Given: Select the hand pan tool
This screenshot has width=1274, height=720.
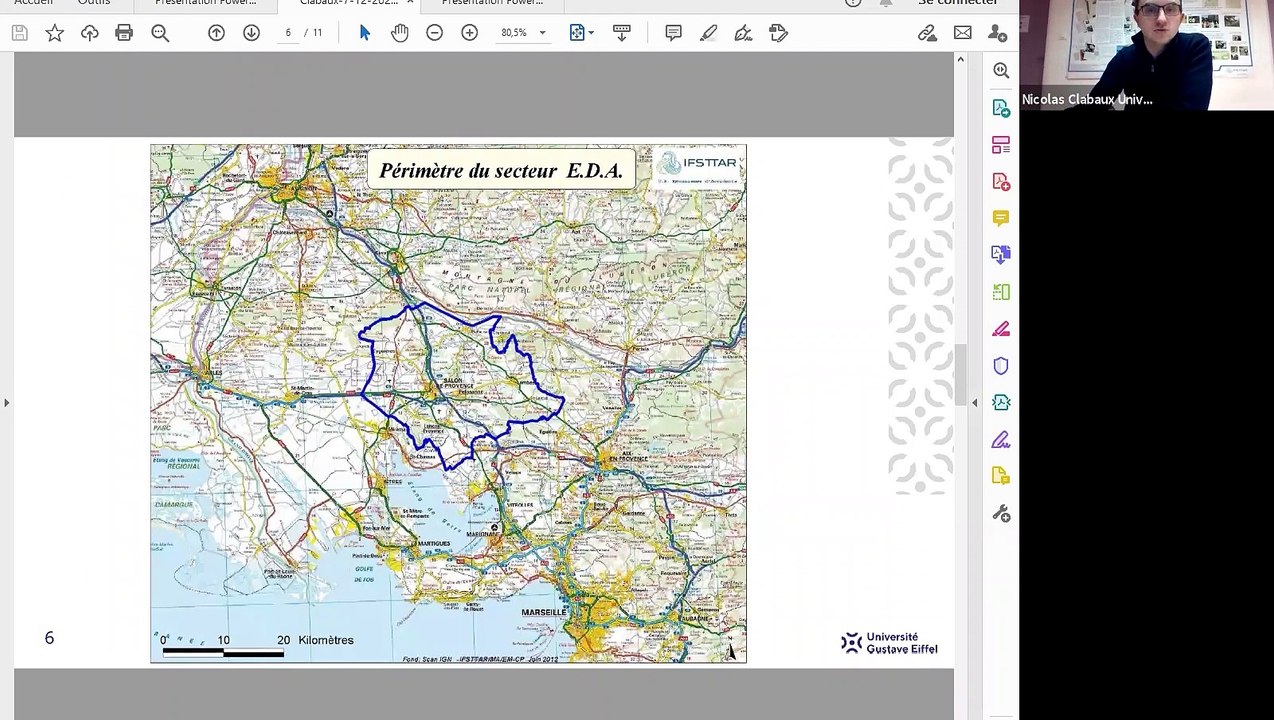Looking at the screenshot, I should [400, 33].
